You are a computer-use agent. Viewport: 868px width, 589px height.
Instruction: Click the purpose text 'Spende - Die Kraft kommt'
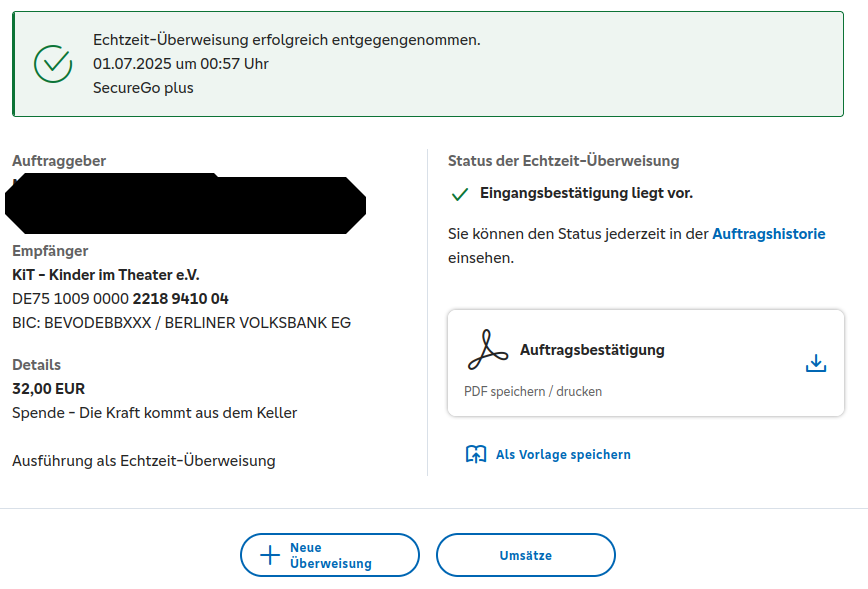click(154, 413)
